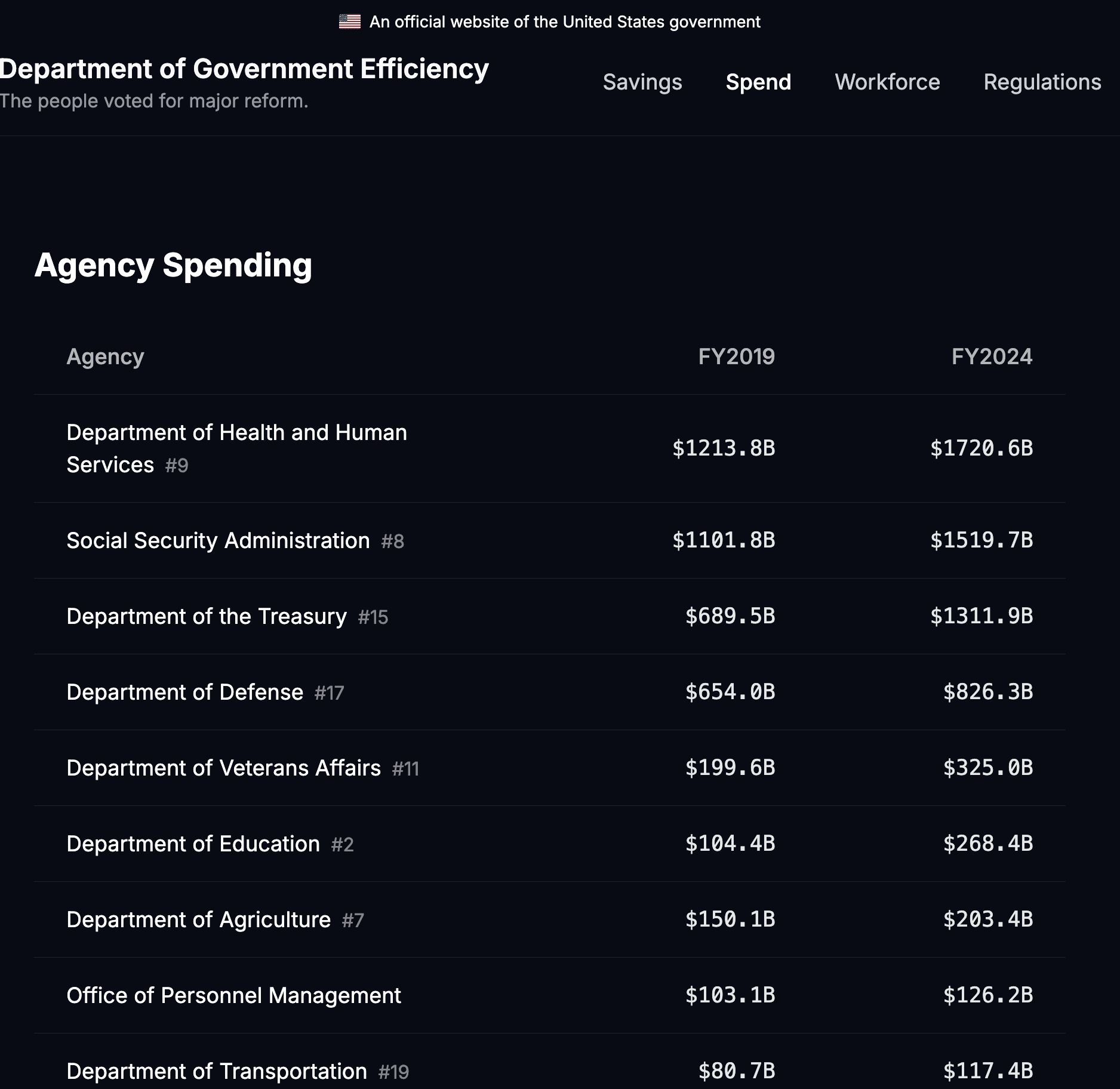This screenshot has width=1120, height=1089.
Task: Select the $104.4B Education value
Action: (x=730, y=844)
